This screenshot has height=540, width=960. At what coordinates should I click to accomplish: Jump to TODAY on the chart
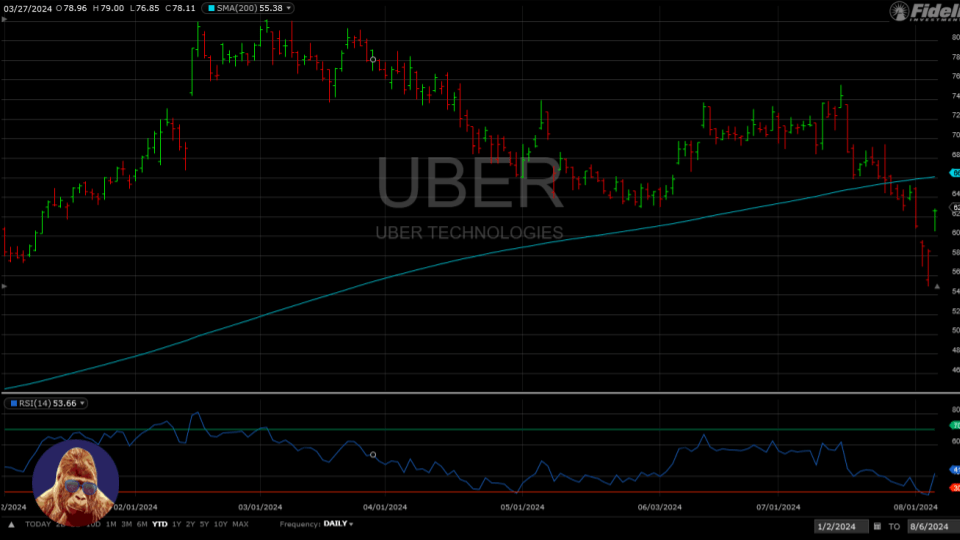pyautogui.click(x=38, y=524)
